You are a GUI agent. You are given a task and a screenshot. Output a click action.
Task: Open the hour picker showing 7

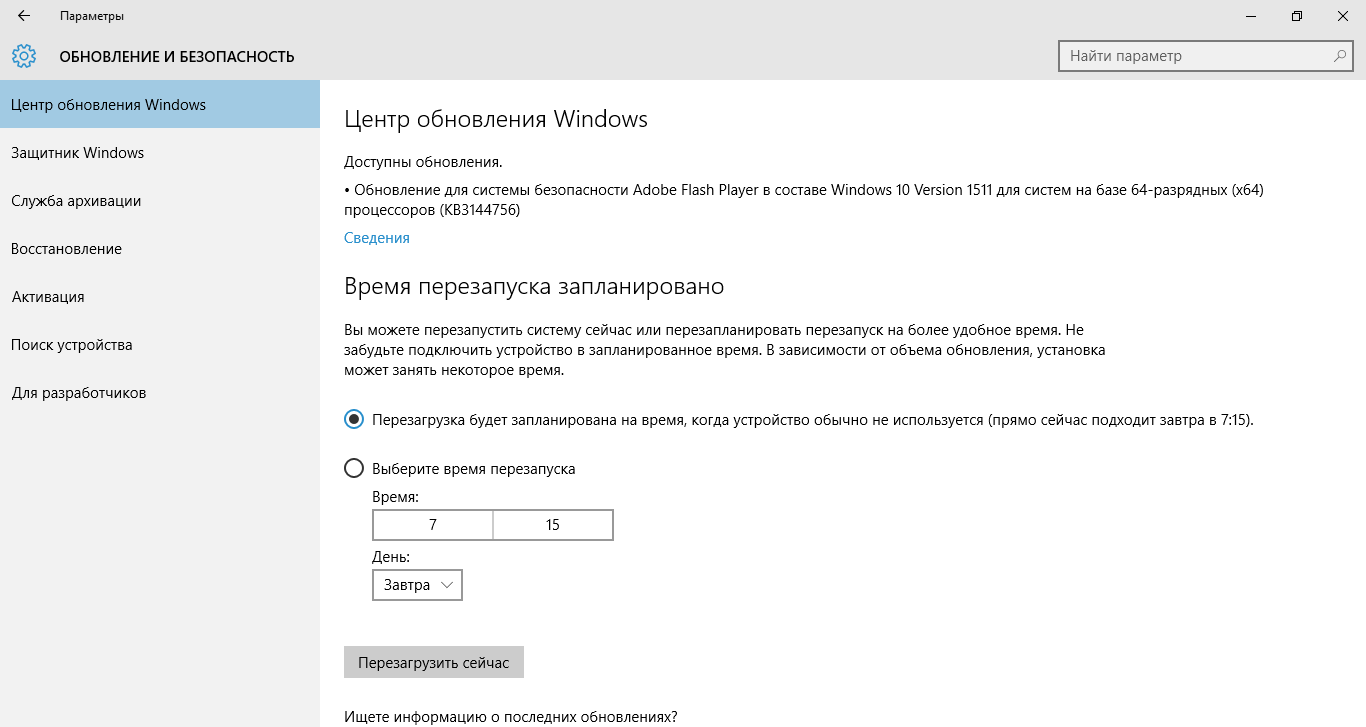[x=433, y=525]
